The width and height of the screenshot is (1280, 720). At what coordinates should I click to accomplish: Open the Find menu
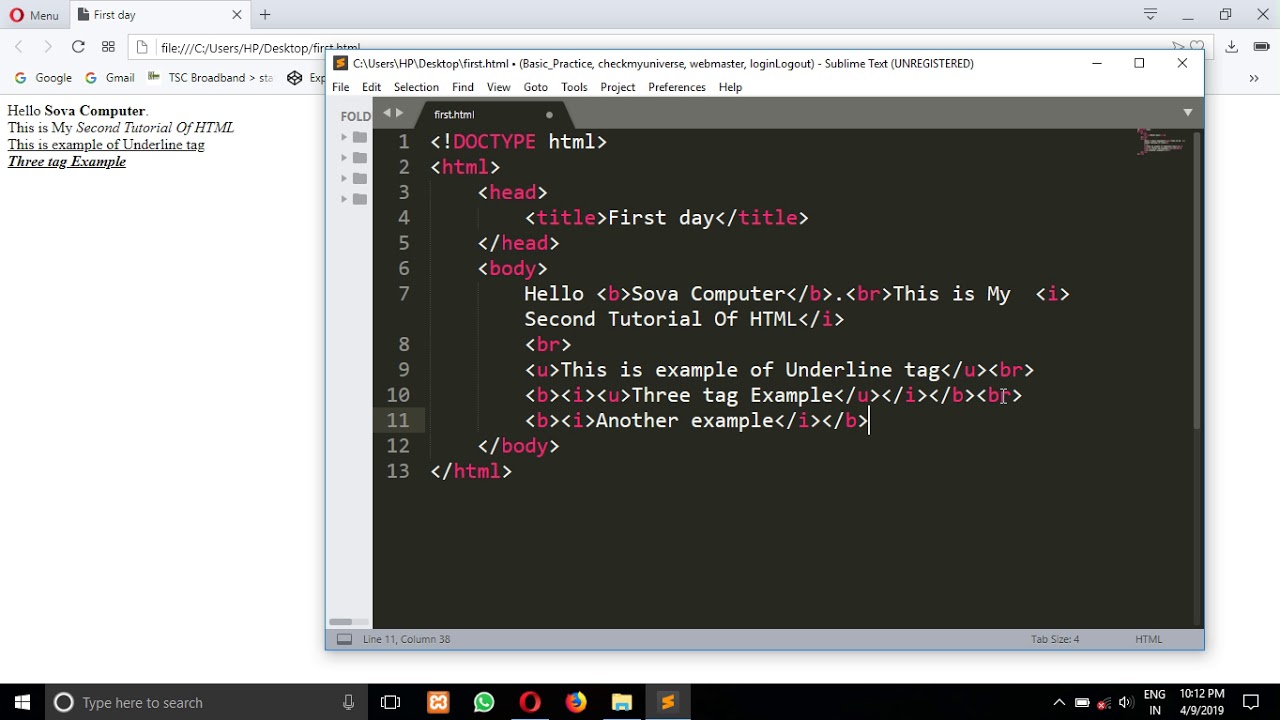click(463, 87)
